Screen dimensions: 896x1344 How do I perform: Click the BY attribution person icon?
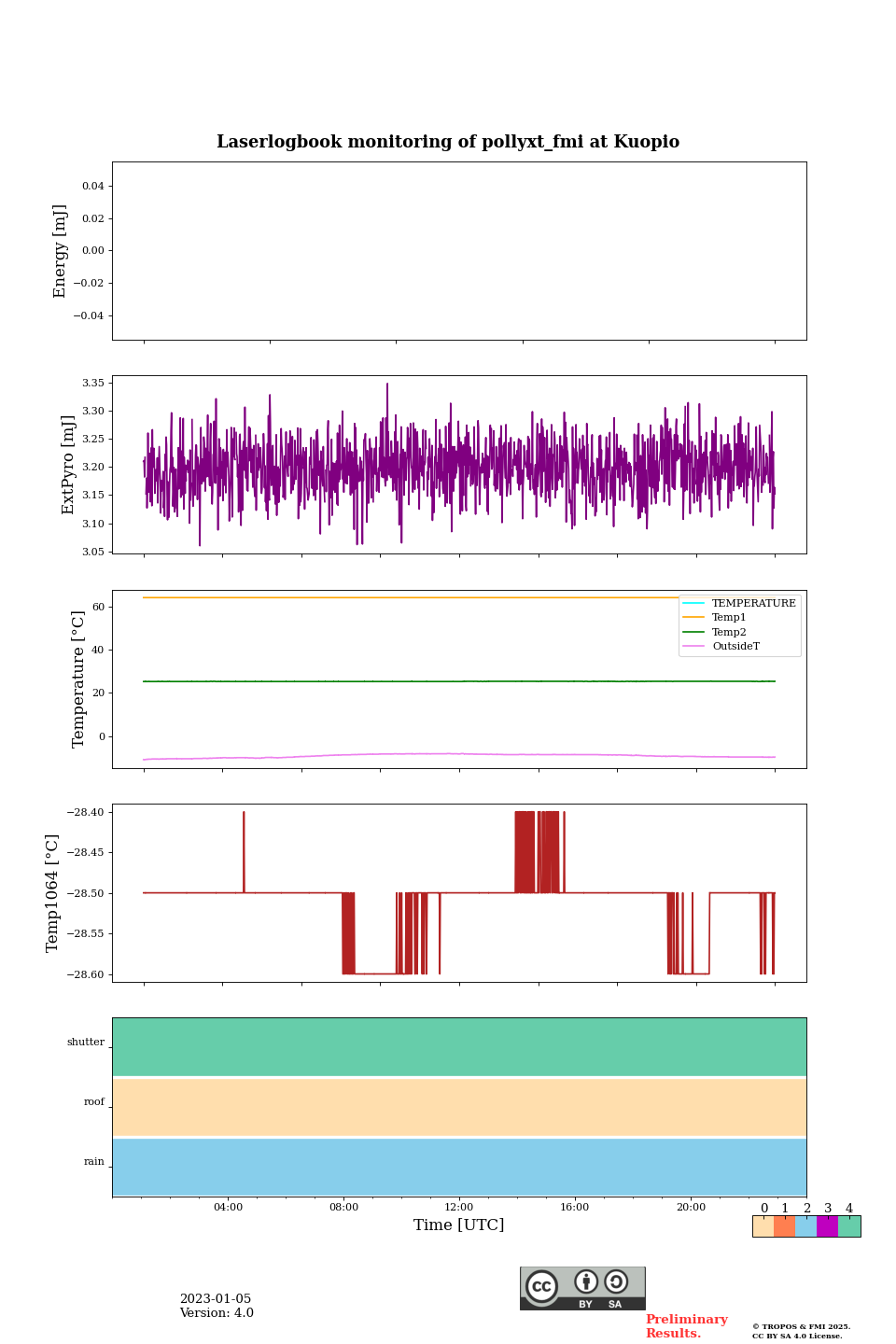tap(586, 1281)
